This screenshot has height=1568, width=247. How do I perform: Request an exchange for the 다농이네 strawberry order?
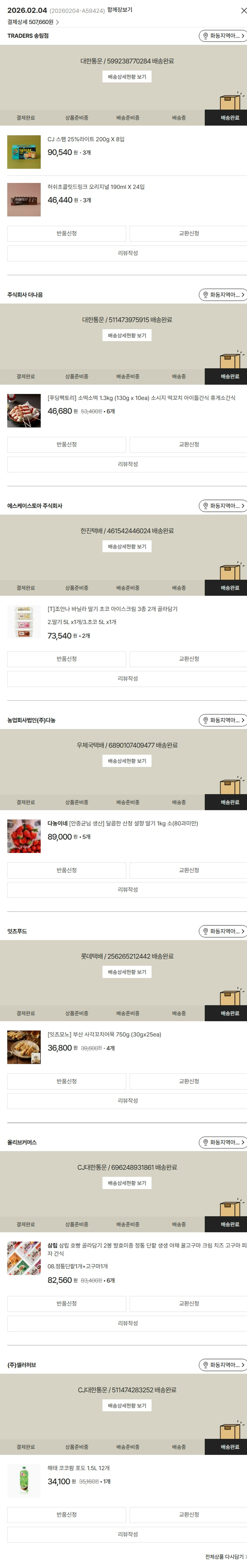pos(189,870)
